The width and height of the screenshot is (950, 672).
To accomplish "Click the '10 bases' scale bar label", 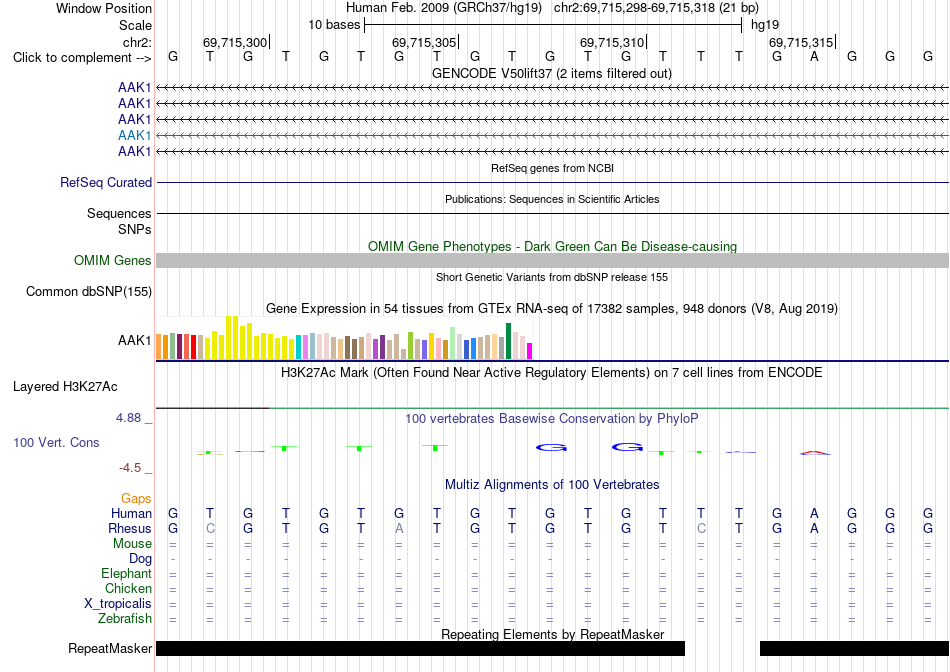I will [x=334, y=25].
